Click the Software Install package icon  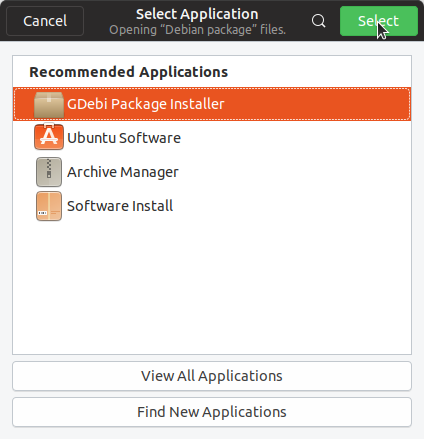click(x=49, y=206)
